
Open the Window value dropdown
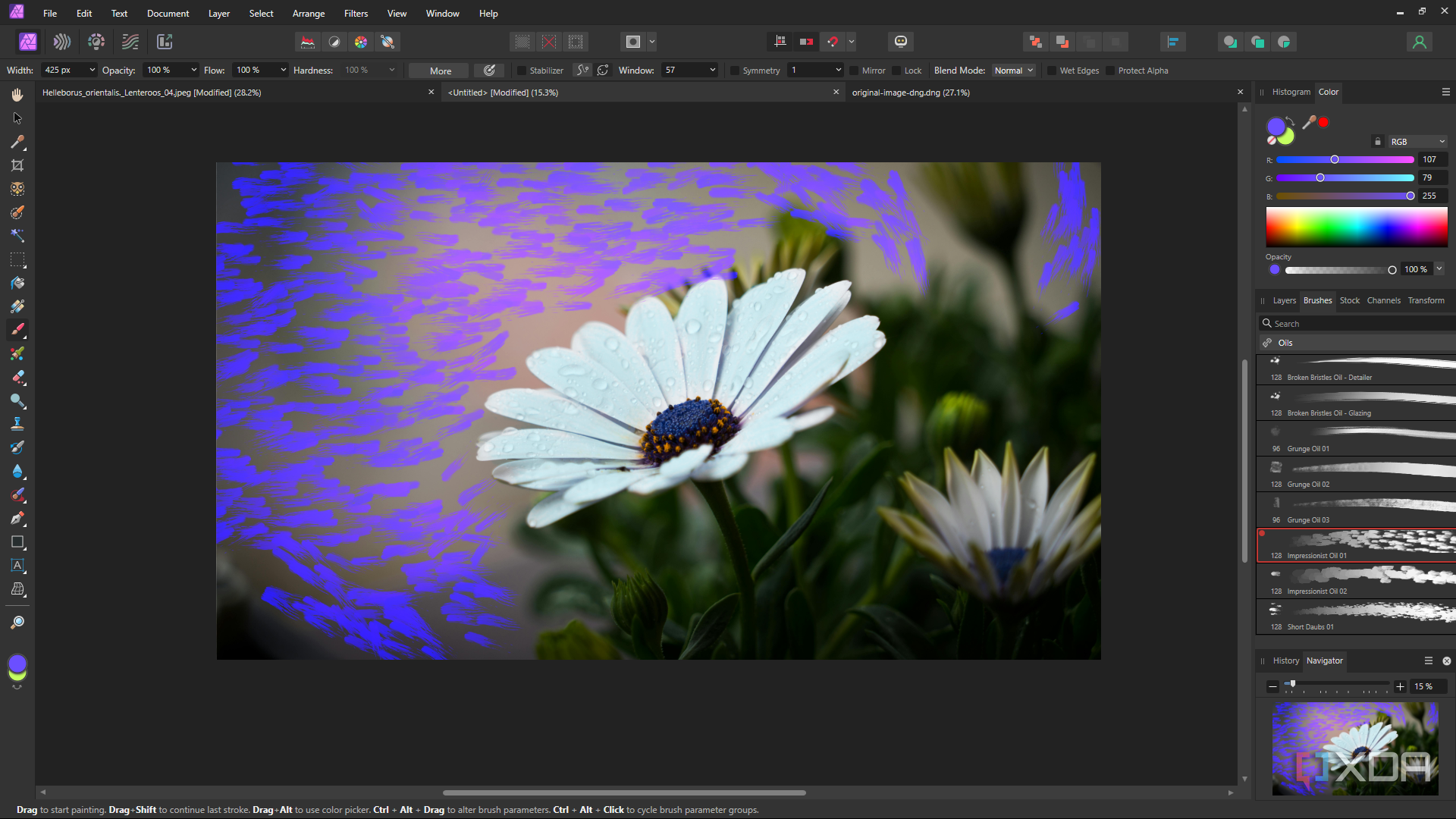coord(712,70)
